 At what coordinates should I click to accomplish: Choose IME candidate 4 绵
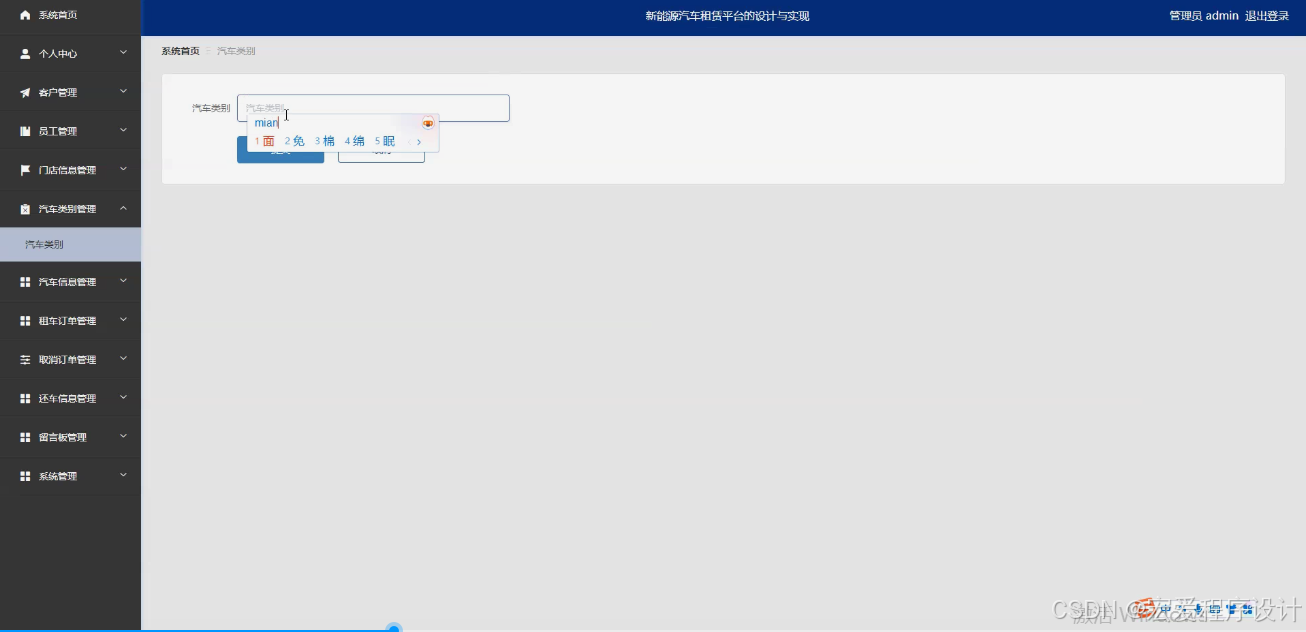[x=354, y=142]
